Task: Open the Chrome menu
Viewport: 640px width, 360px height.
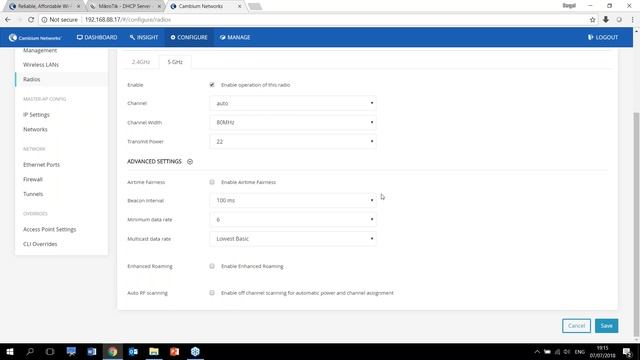Action: [x=633, y=20]
